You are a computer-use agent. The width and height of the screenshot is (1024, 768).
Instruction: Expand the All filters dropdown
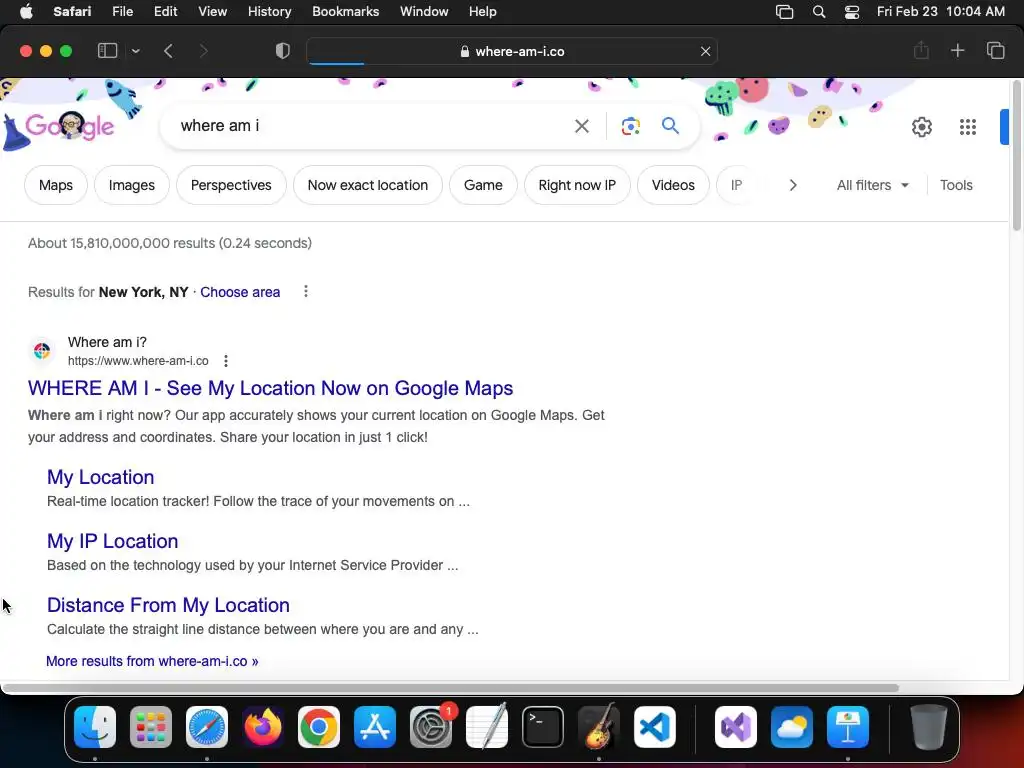(872, 185)
